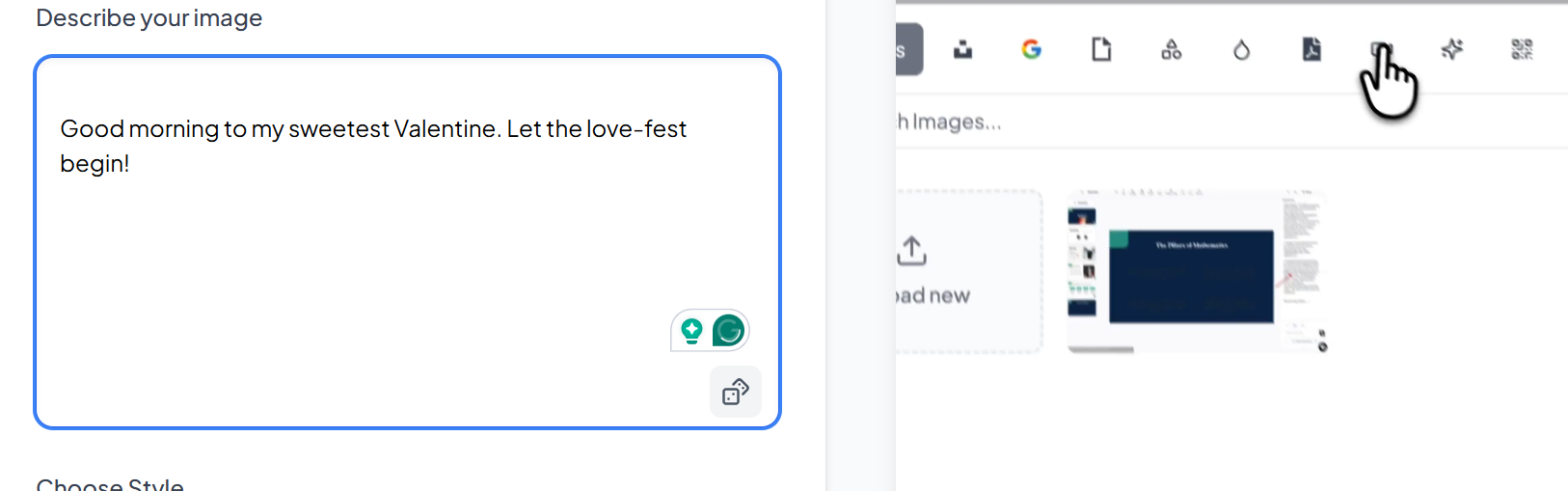Open the Unsplash image source icon

[x=962, y=49]
